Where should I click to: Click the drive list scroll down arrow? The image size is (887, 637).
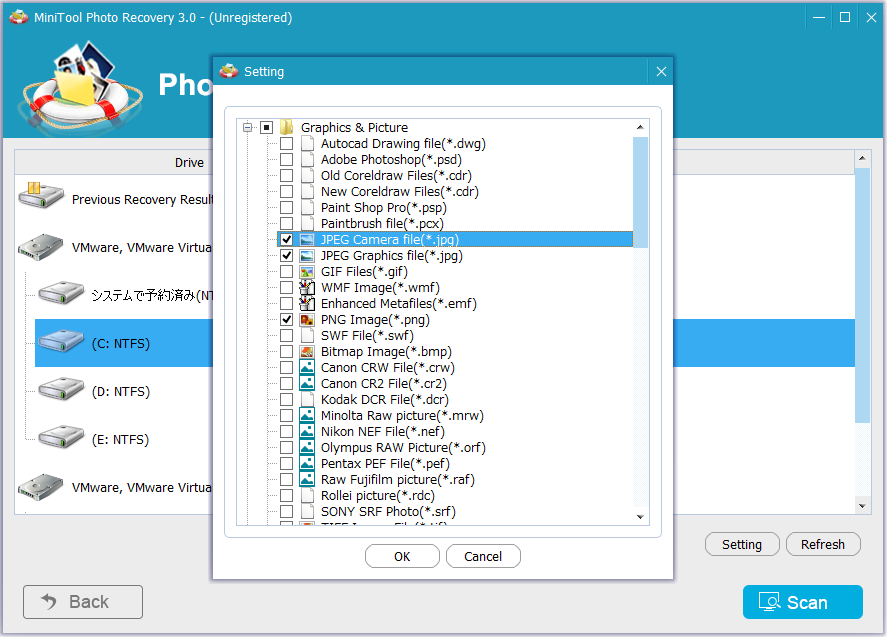coord(862,506)
